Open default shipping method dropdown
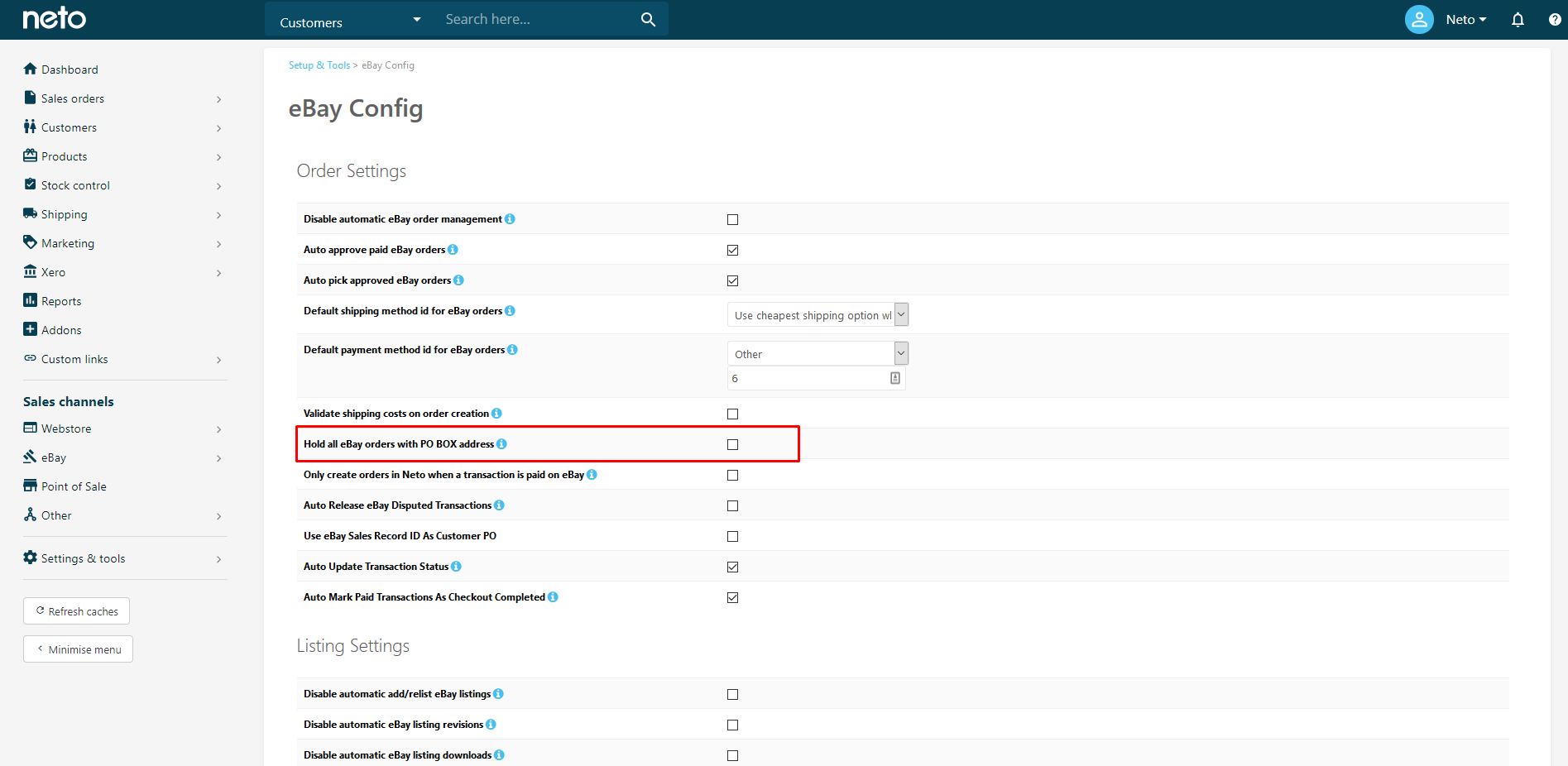 click(x=818, y=314)
